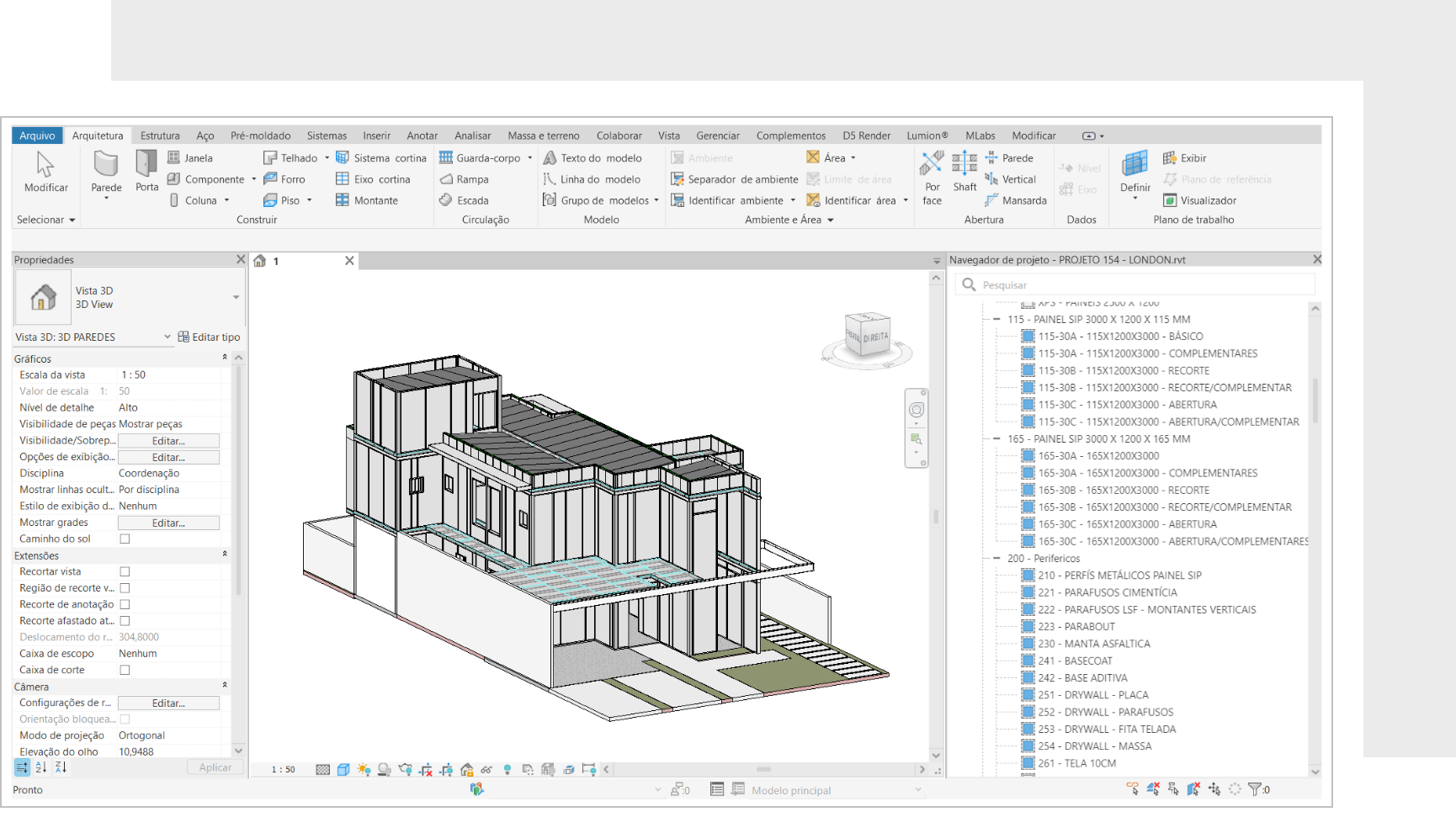Enable the Recortar vista checkbox
Screen dimensions: 1456x828
click(125, 571)
